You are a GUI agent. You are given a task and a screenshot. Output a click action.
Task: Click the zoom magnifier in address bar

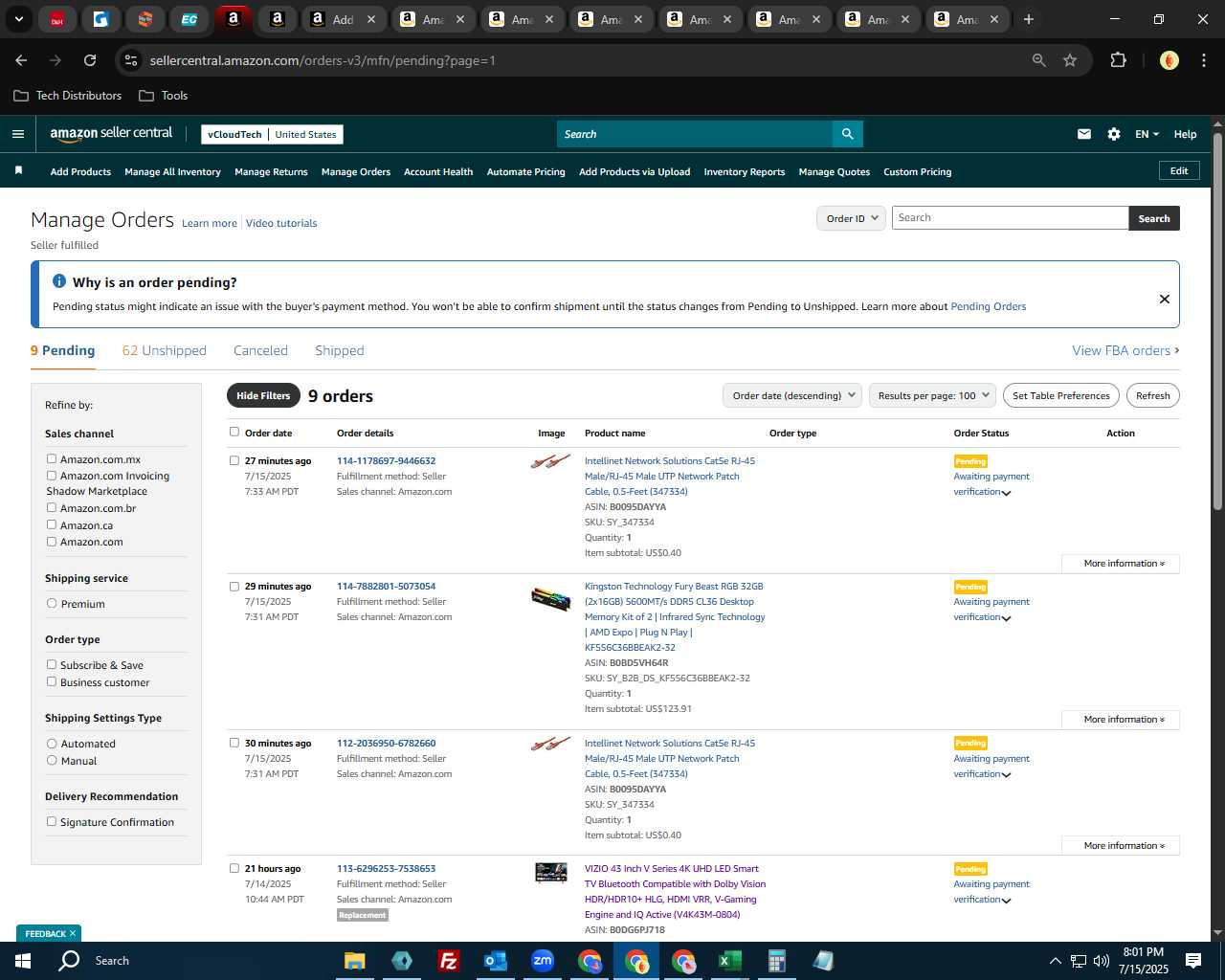pyautogui.click(x=1038, y=60)
